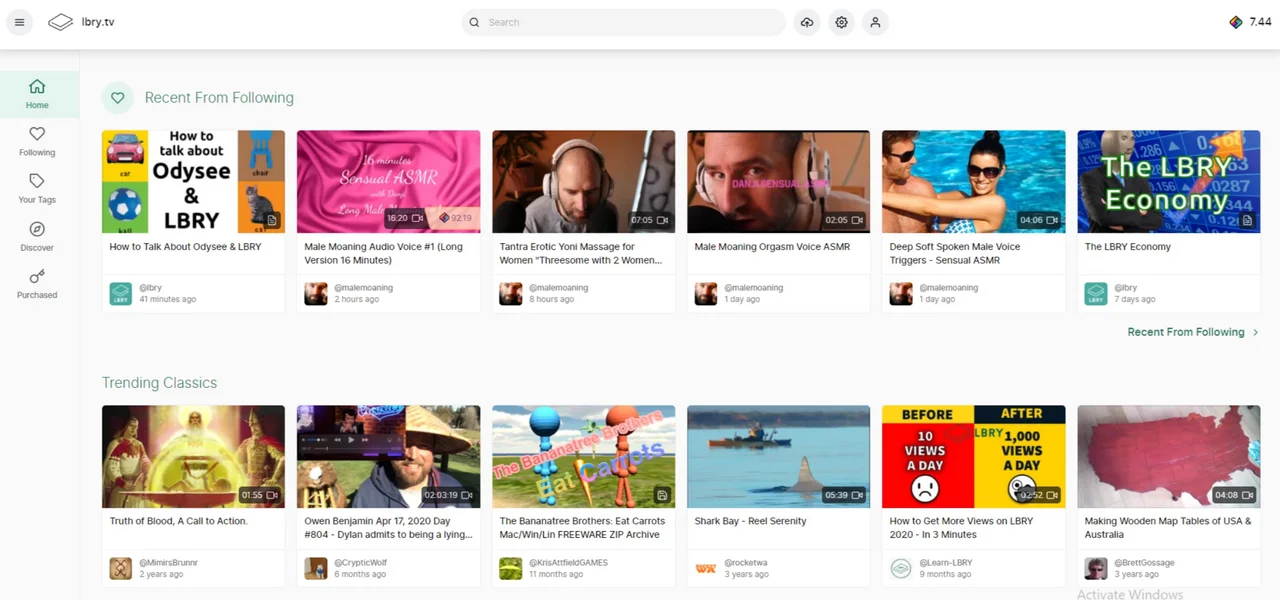Click document icon on LBRY Economy thumbnail
1280x600 pixels.
(1247, 220)
